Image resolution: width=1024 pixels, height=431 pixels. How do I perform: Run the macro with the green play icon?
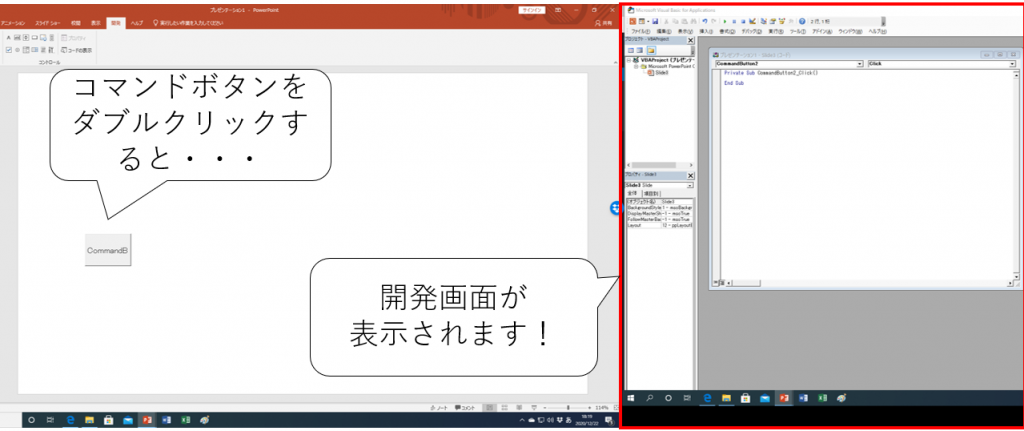[725, 22]
